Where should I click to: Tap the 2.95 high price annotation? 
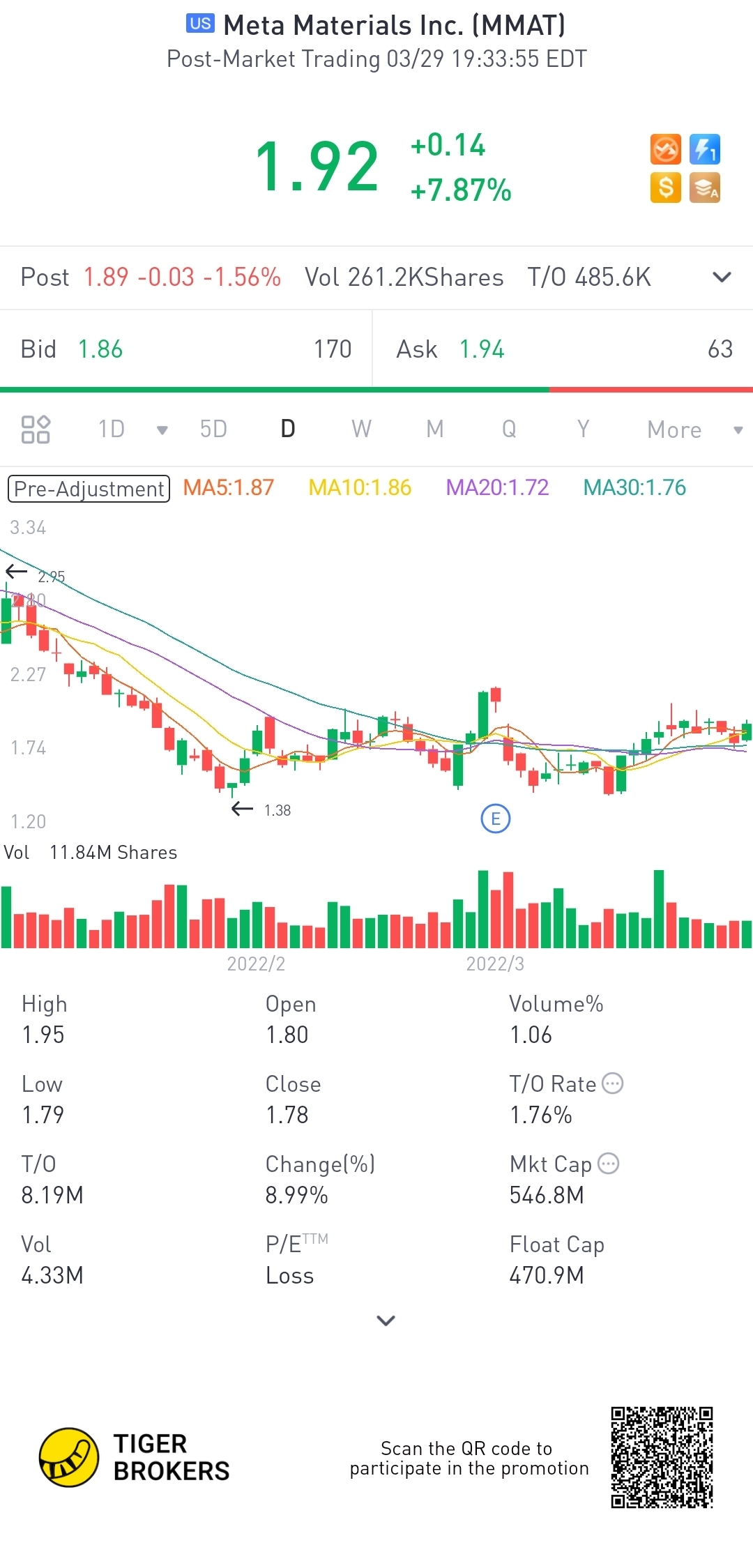51,577
